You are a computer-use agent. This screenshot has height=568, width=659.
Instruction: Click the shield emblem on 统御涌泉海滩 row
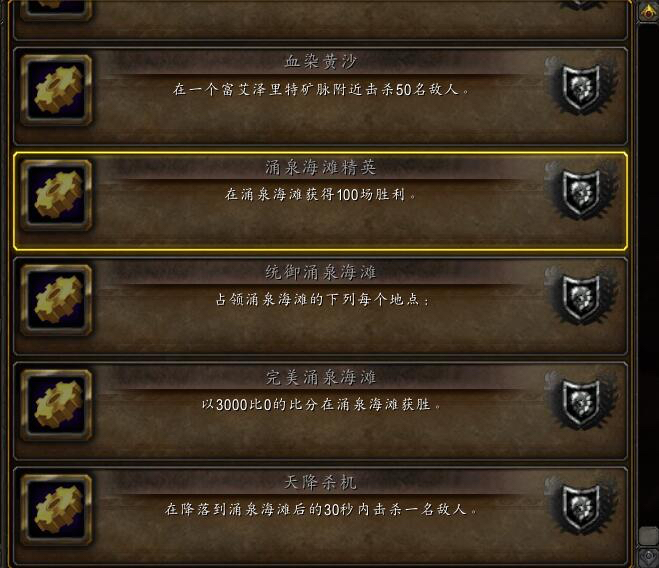coord(581,298)
